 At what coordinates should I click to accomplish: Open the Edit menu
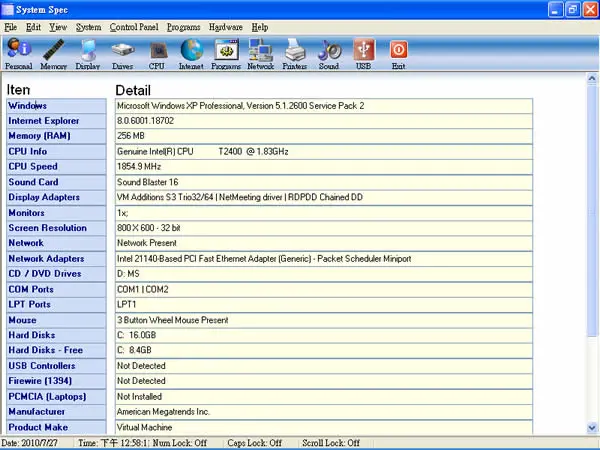pos(33,27)
